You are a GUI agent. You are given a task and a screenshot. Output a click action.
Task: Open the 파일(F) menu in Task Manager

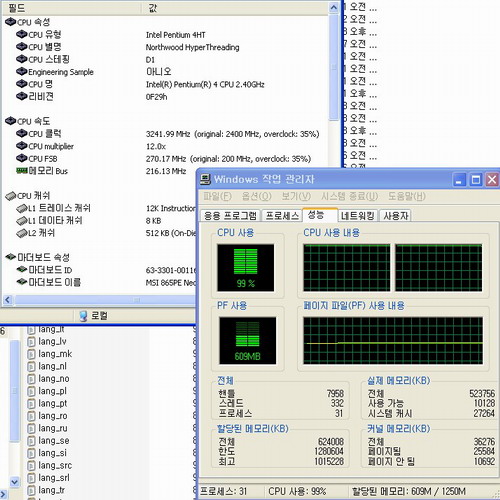(x=217, y=196)
